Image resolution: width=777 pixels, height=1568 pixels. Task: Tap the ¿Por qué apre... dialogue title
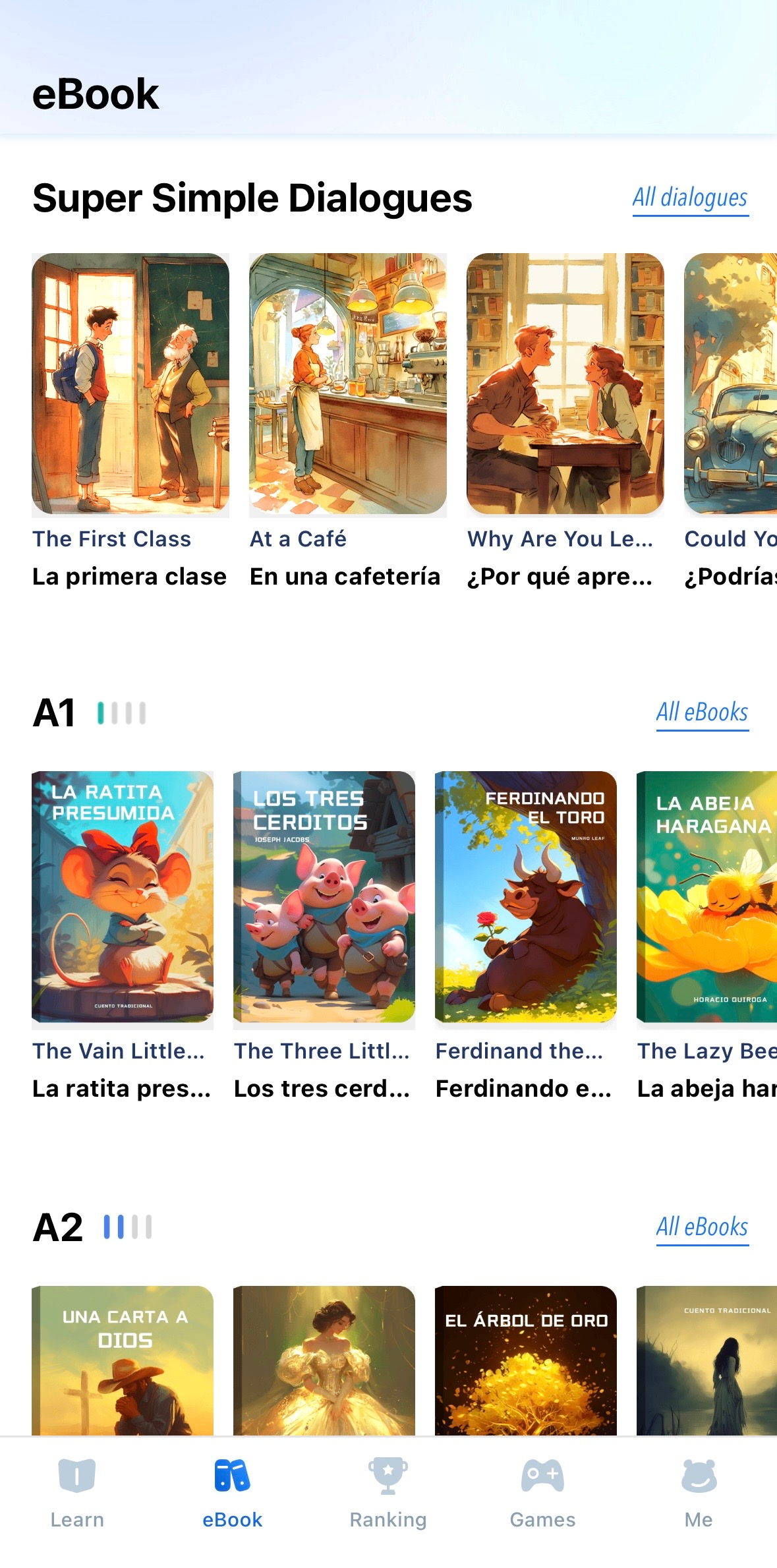[x=560, y=577]
